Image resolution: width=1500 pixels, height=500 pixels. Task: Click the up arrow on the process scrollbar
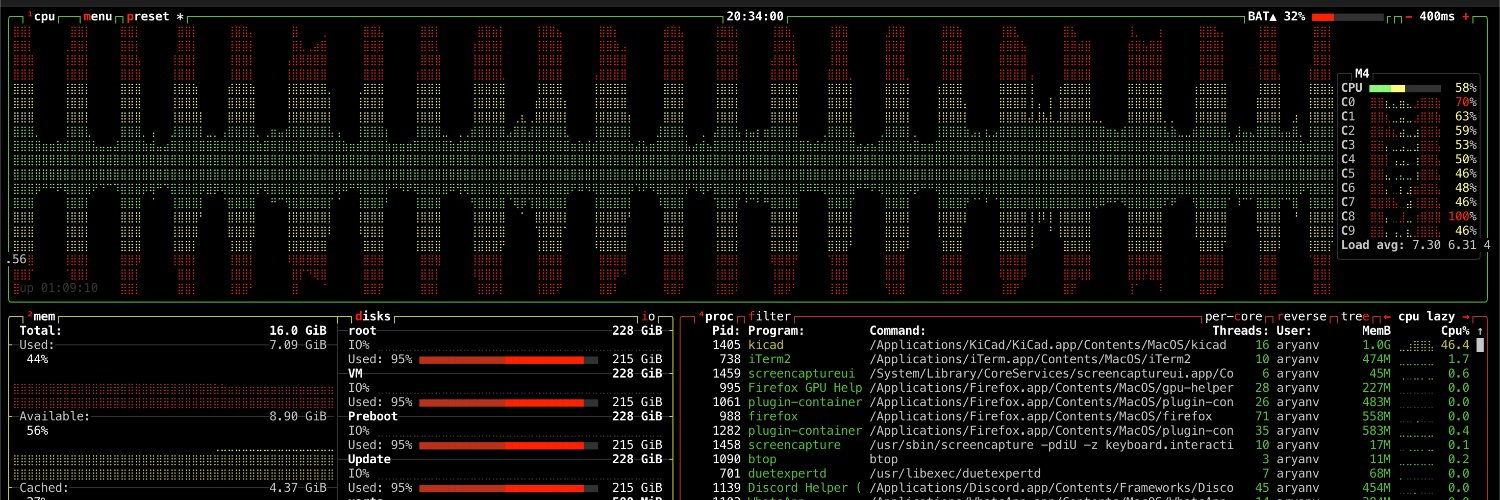tap(1481, 331)
